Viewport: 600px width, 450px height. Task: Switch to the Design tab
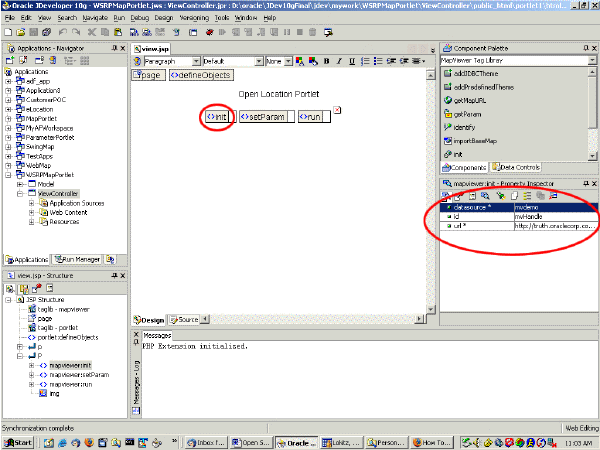149,320
